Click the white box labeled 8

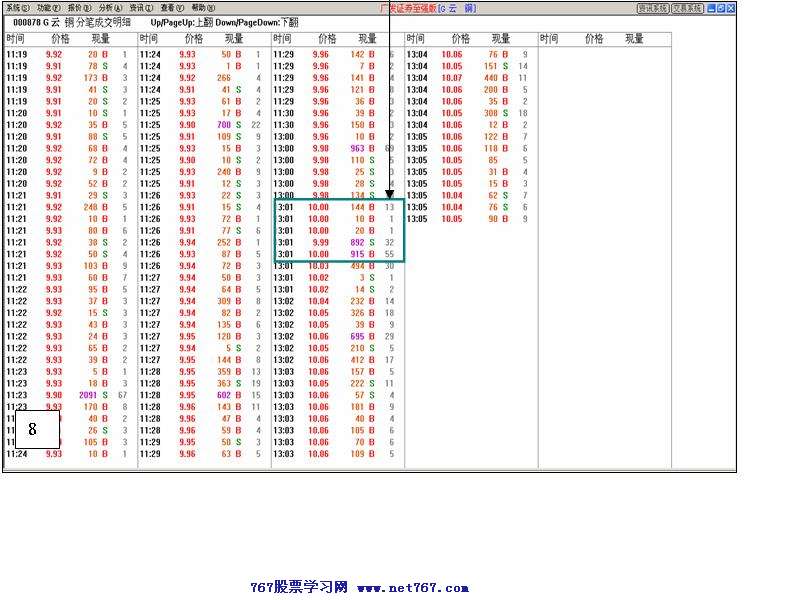(x=32, y=429)
